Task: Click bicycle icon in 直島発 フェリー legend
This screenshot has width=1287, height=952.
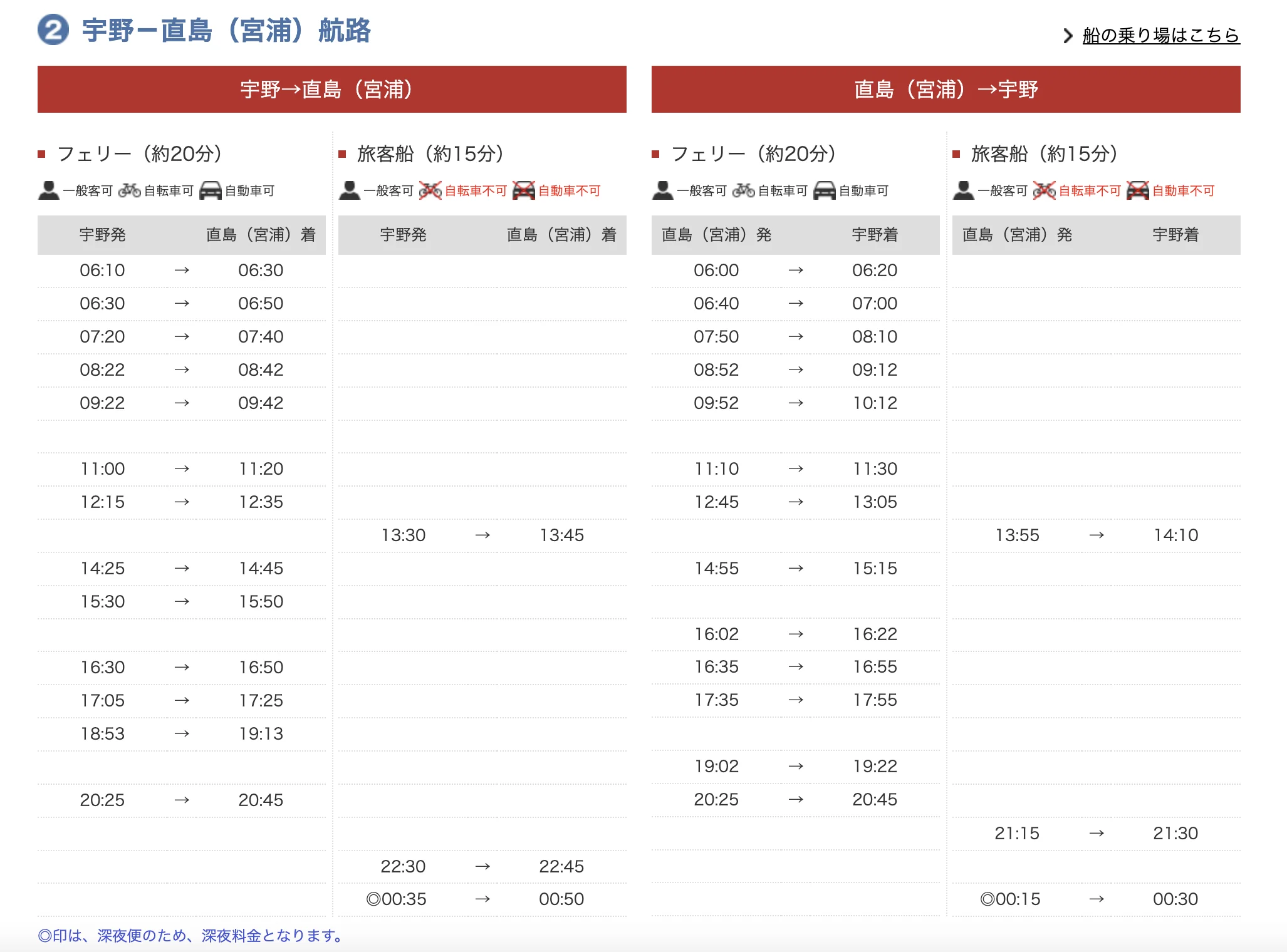Action: click(x=744, y=190)
